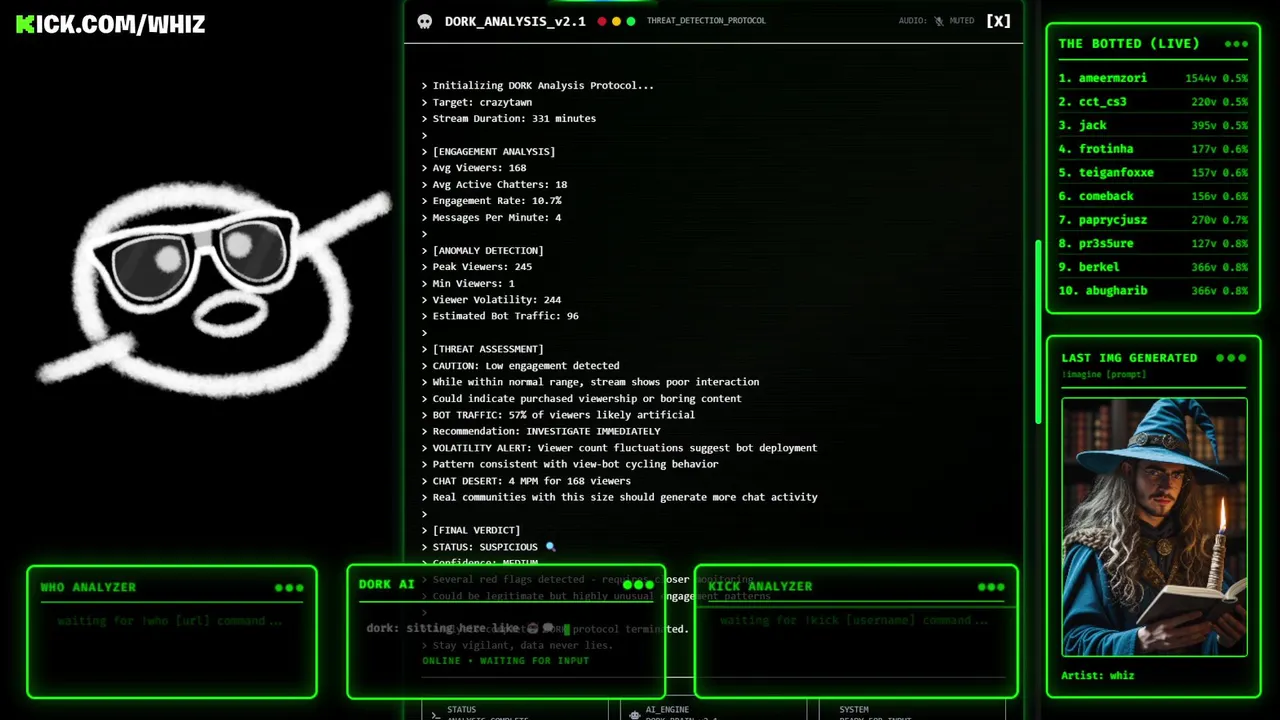Open the generated wizard image thumbnail
The height and width of the screenshot is (720, 1280).
coord(1154,527)
